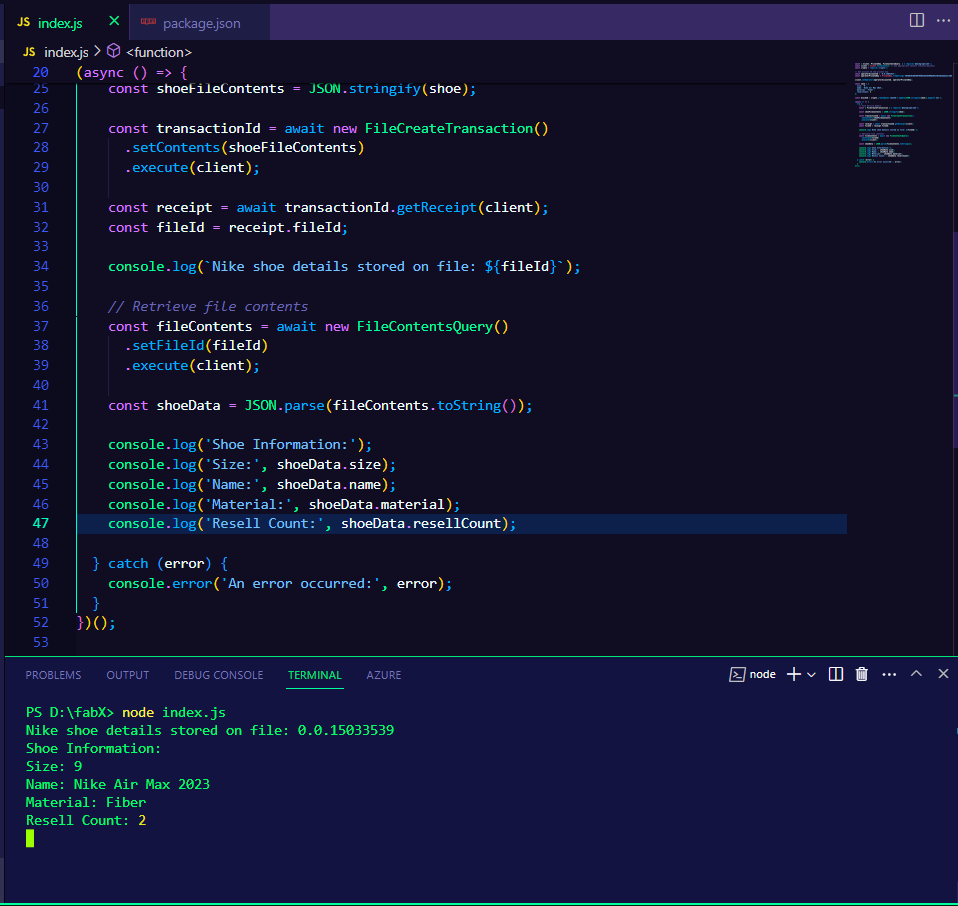
Task: Click 'Shoe Information:' string on line 43
Action: click(x=281, y=445)
